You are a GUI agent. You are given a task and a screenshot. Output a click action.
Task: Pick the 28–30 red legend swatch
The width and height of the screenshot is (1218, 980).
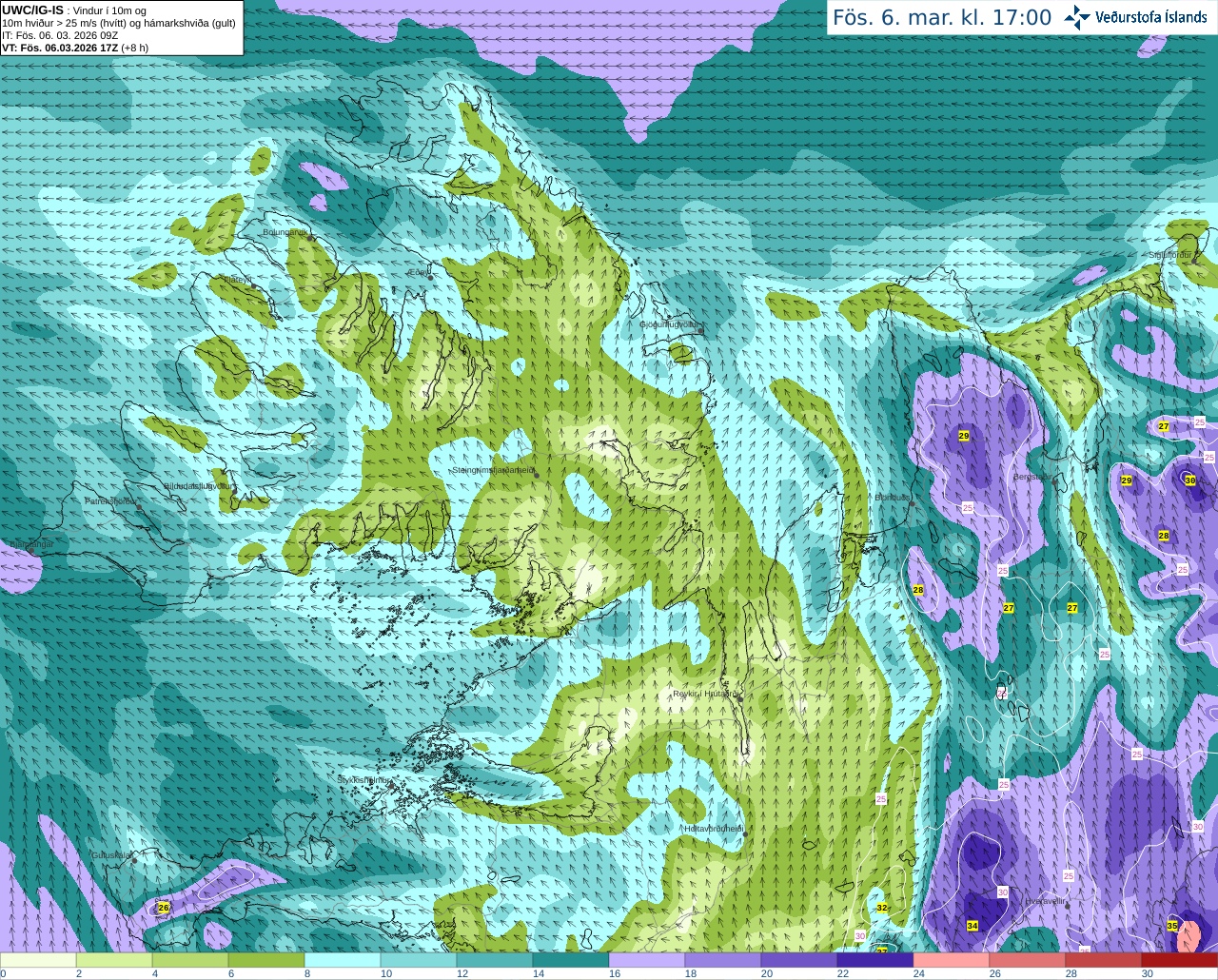pos(1104,960)
